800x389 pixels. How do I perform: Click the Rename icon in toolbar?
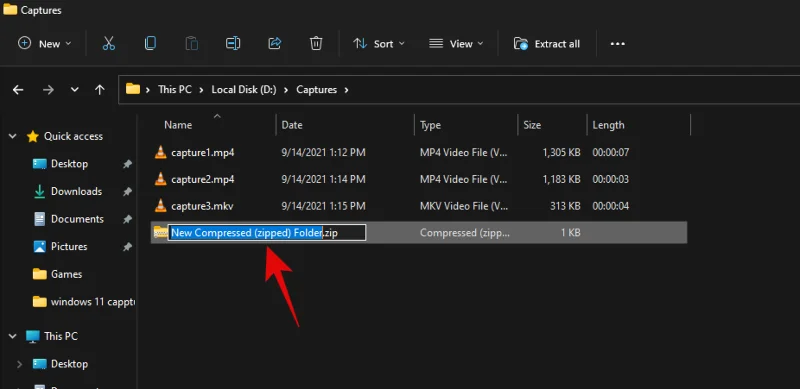click(x=233, y=44)
